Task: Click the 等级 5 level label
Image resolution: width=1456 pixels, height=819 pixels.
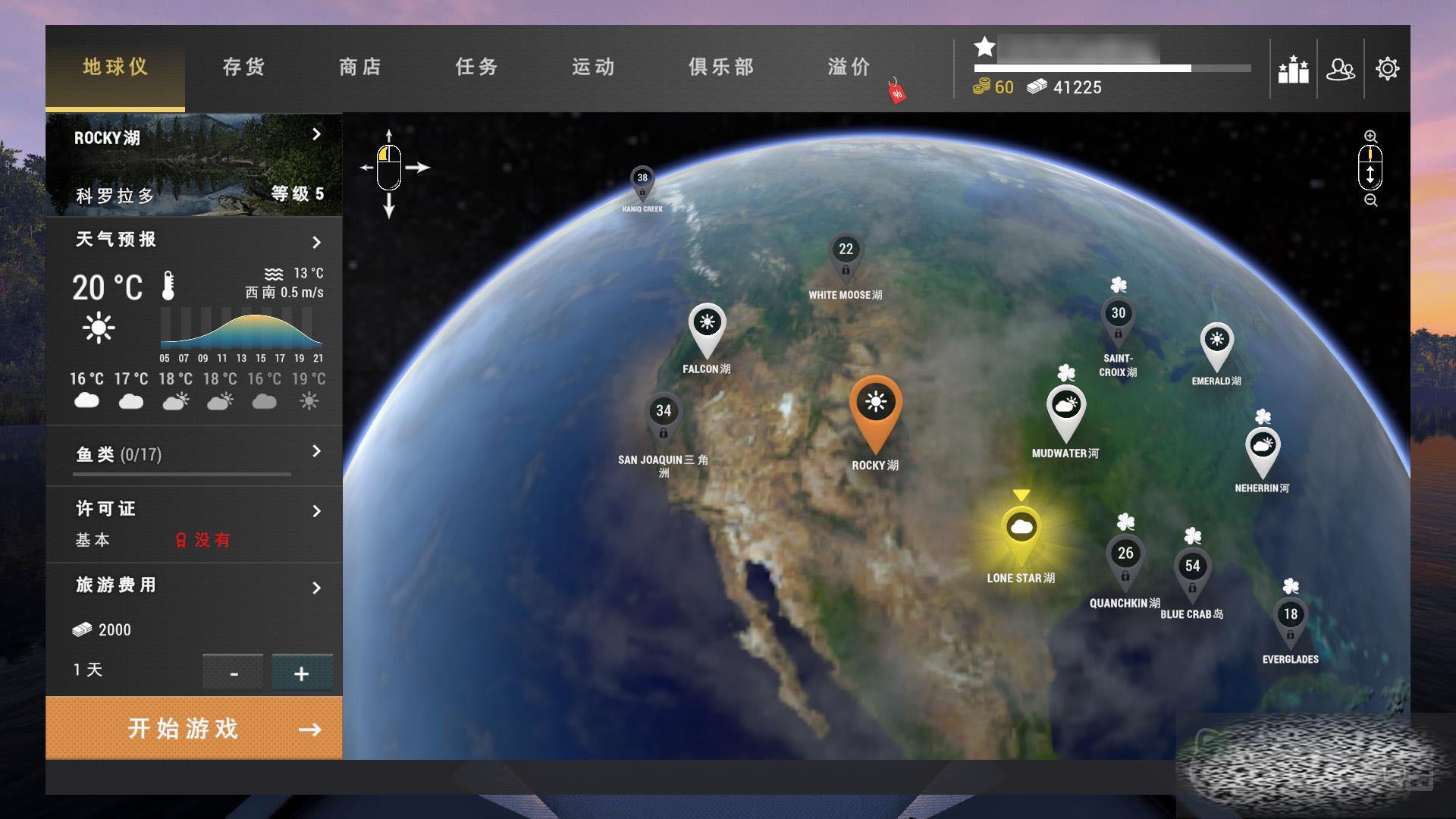Action: click(x=297, y=194)
